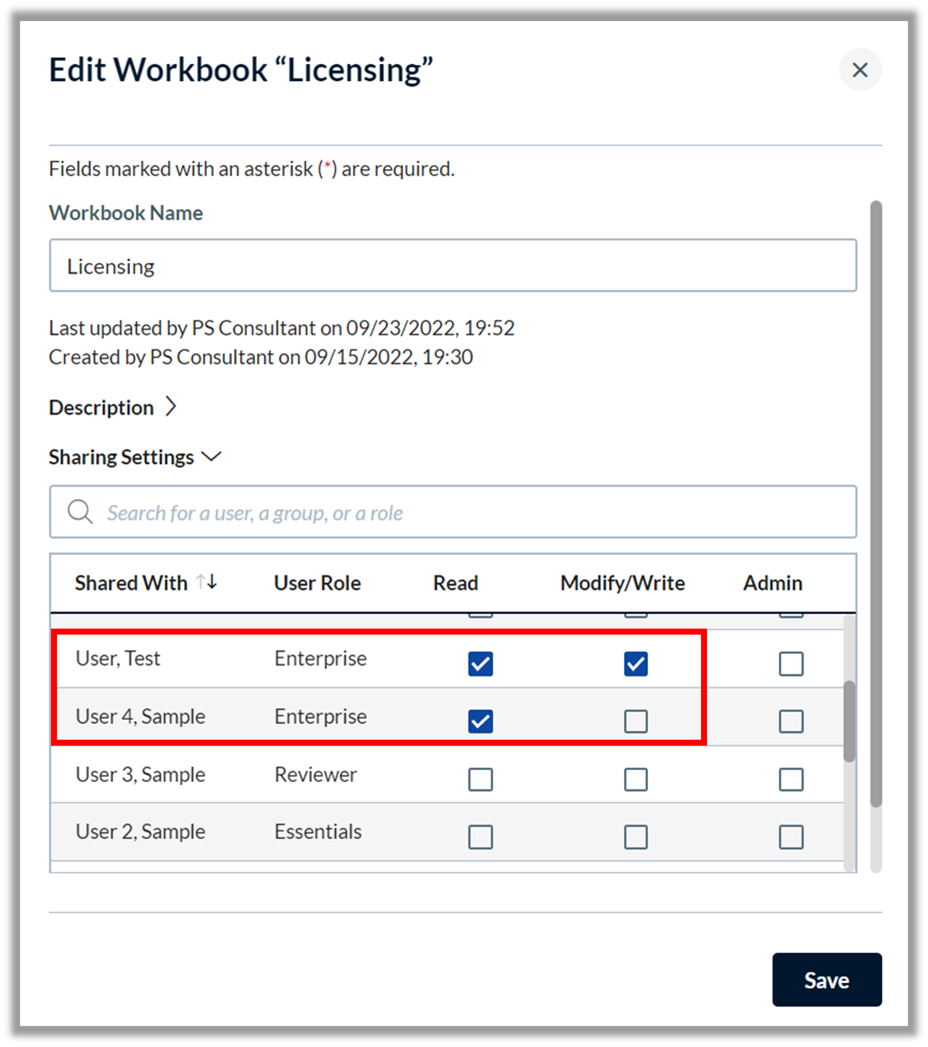Click the search magnifier icon
The width and height of the screenshot is (928, 1047).
[80, 512]
